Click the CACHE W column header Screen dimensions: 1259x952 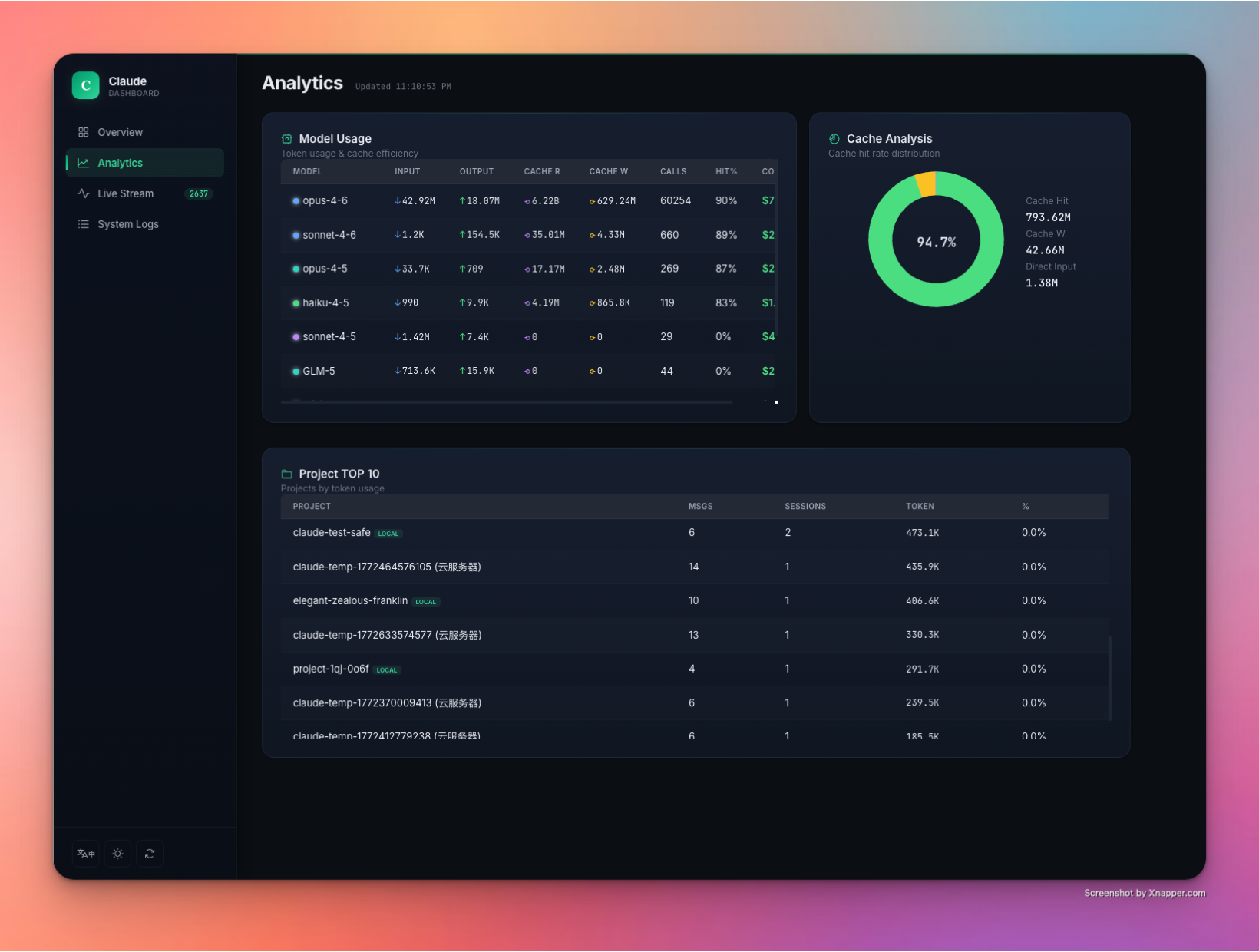(609, 171)
